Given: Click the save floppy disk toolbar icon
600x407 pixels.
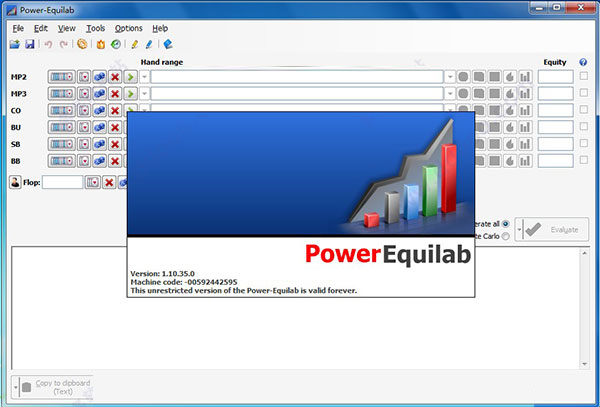Looking at the screenshot, I should tap(30, 44).
